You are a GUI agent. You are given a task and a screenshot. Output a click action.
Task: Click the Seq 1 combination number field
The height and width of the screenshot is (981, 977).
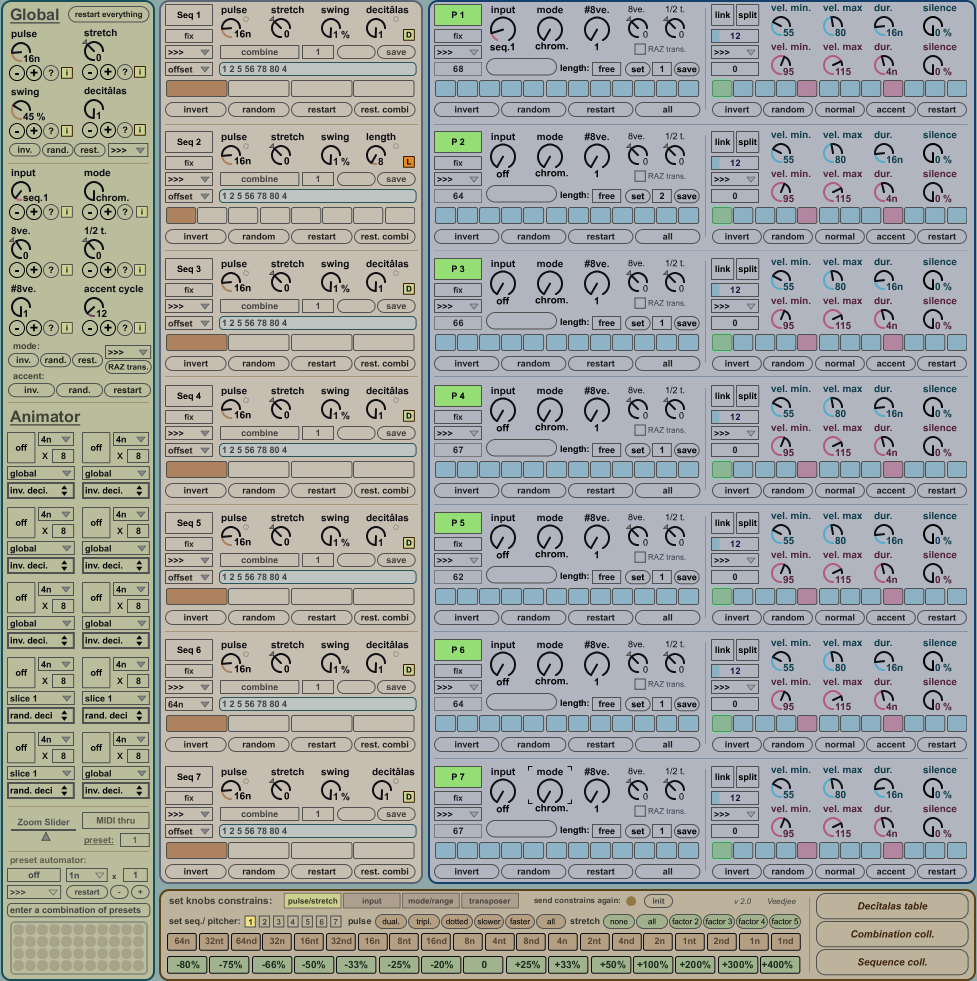(318, 52)
